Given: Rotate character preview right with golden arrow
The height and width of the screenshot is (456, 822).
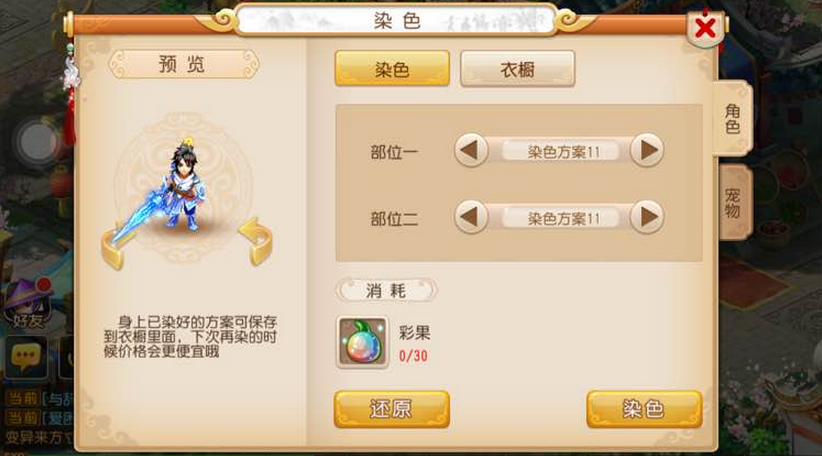Looking at the screenshot, I should (x=256, y=241).
